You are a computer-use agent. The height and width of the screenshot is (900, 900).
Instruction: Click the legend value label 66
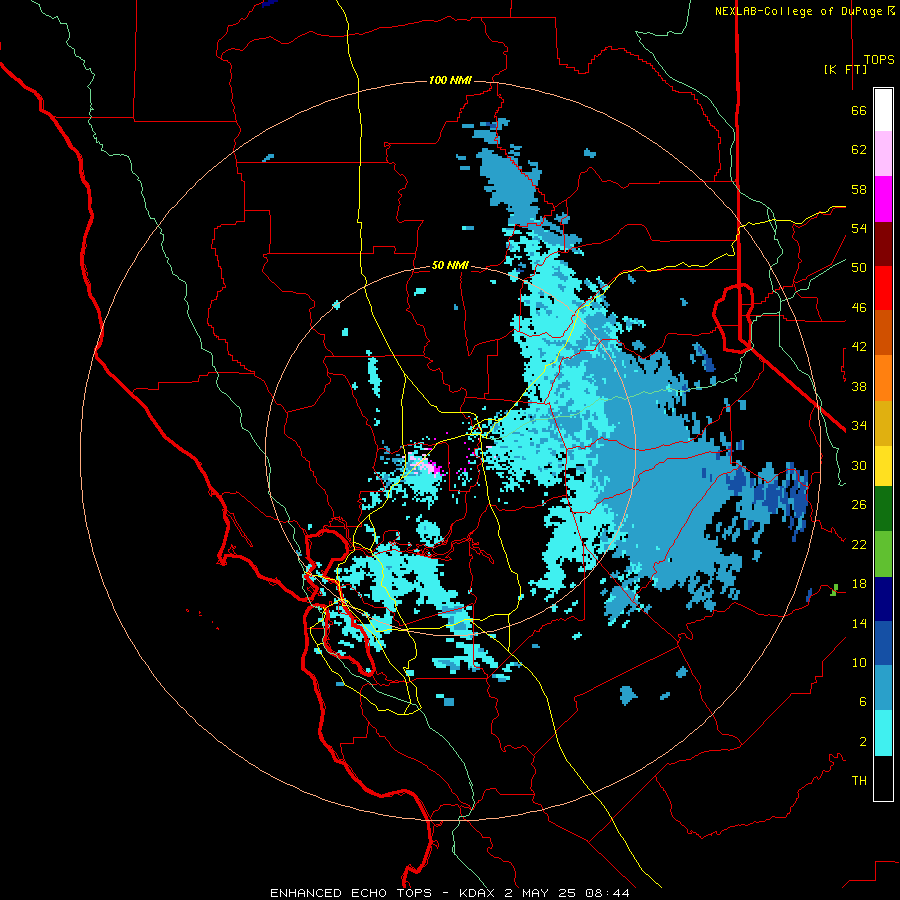(x=859, y=110)
